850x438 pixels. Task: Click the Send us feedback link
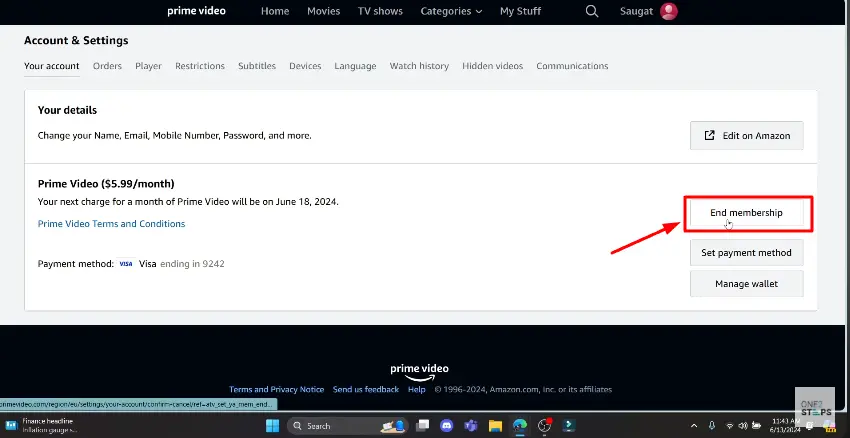click(366, 389)
